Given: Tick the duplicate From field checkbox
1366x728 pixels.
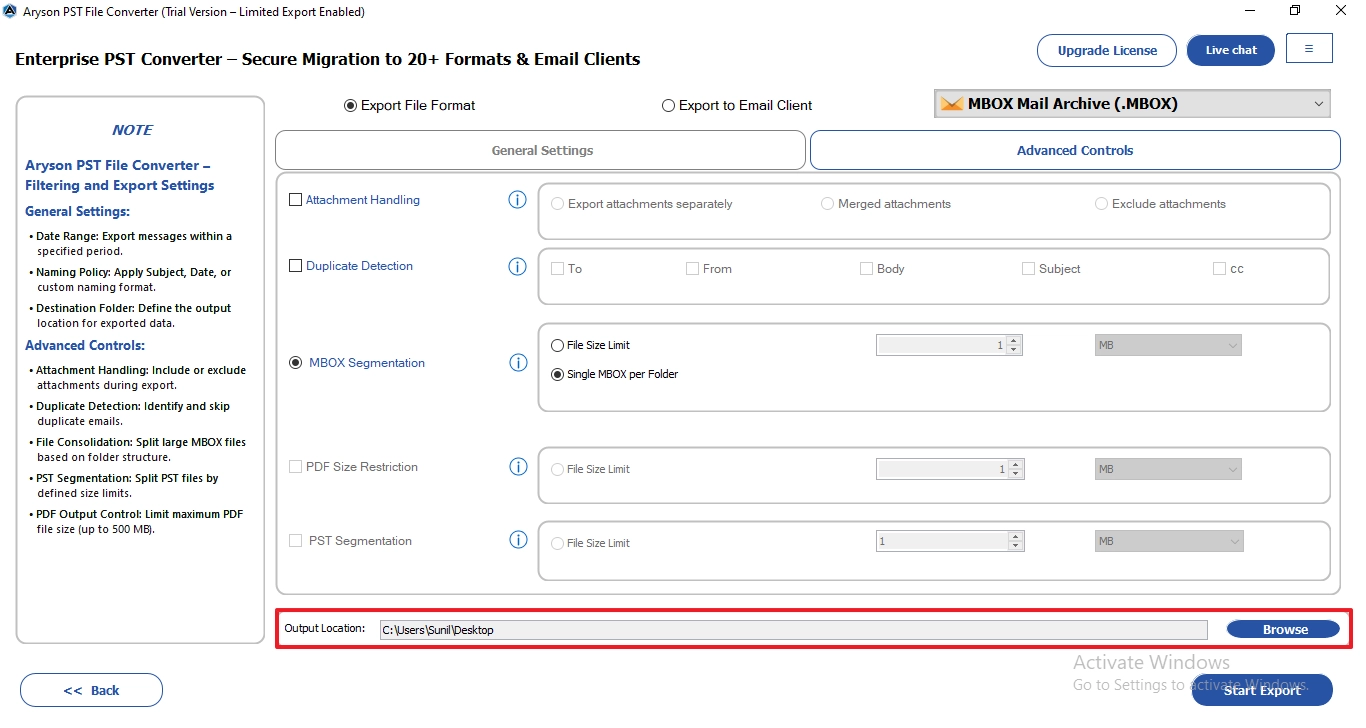Looking at the screenshot, I should coord(692,269).
